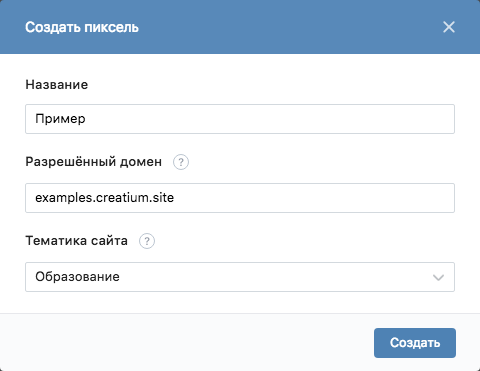Close the Создать пиксель dialog
The image size is (480, 371).
click(x=449, y=27)
